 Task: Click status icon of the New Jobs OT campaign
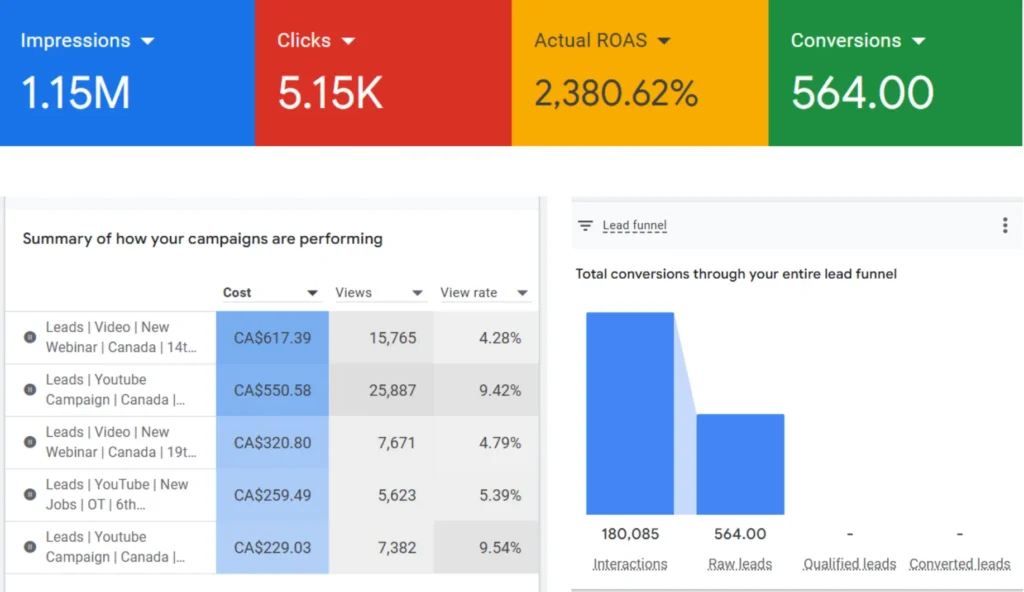pos(30,495)
